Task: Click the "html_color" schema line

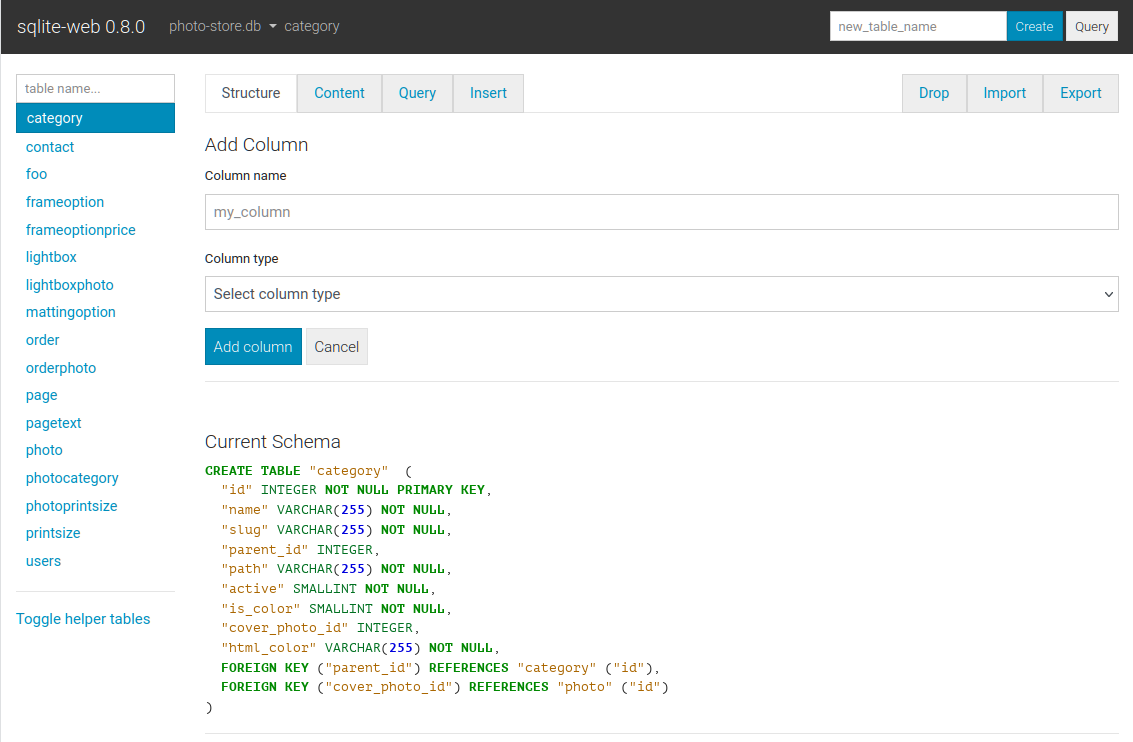Action: pyautogui.click(x=361, y=648)
